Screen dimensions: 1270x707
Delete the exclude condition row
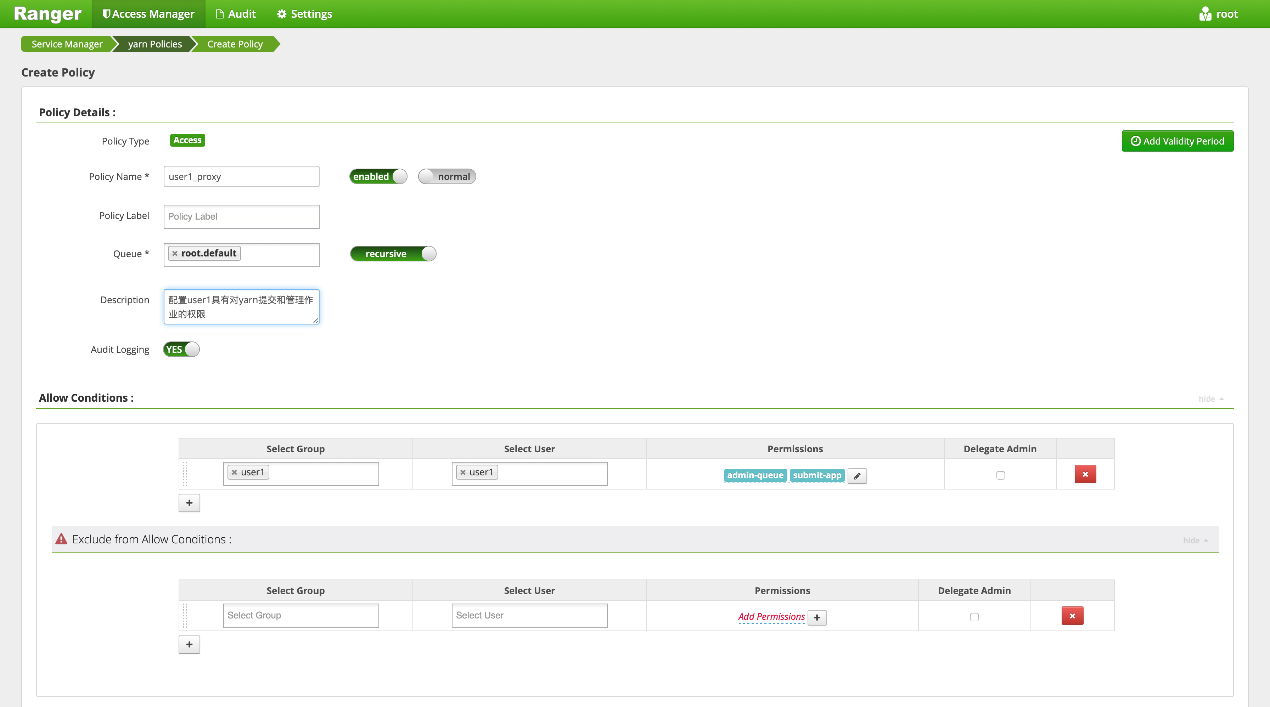[1072, 616]
